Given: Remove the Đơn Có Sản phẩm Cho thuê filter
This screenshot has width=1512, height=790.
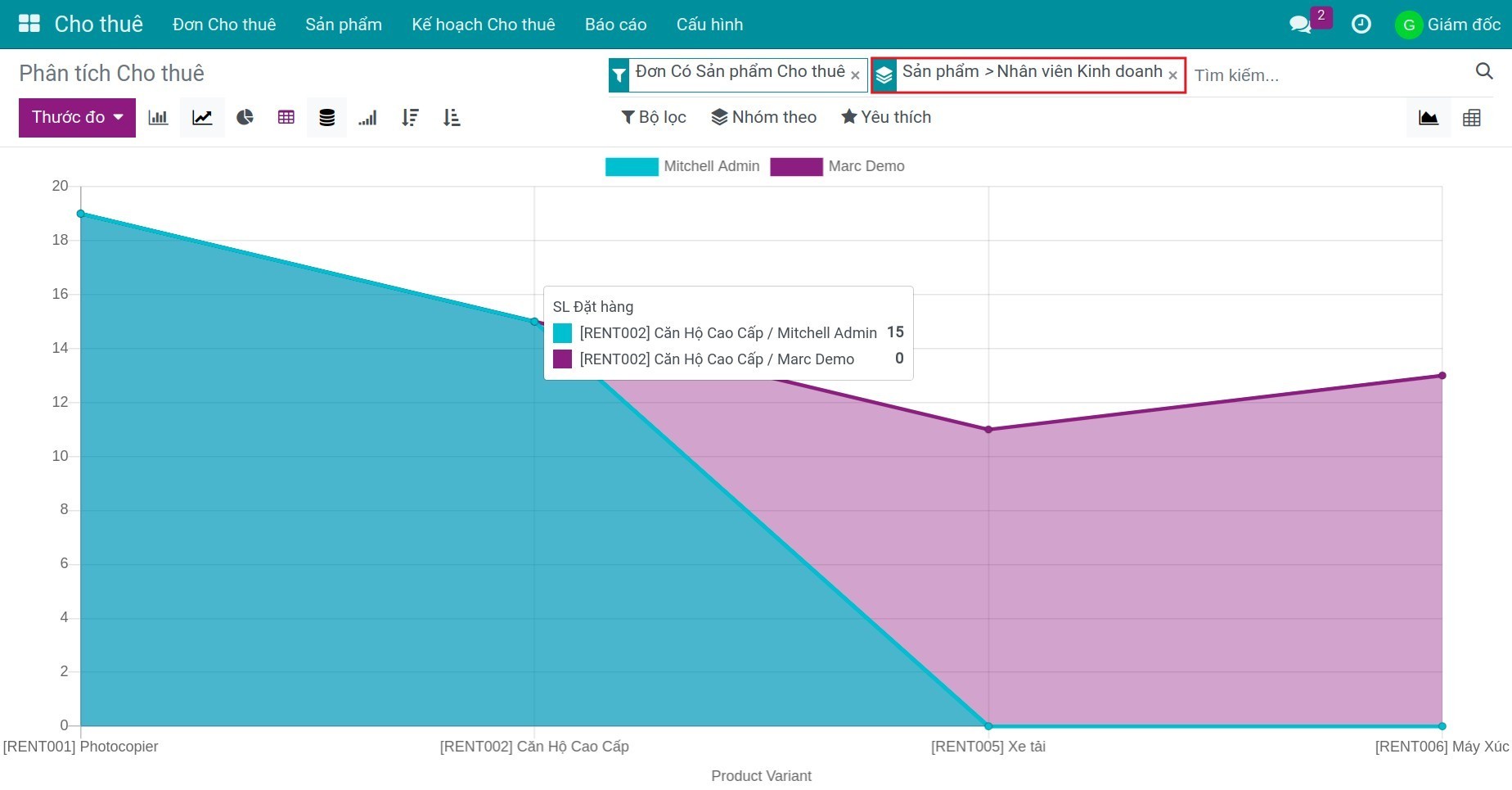Looking at the screenshot, I should tap(855, 75).
